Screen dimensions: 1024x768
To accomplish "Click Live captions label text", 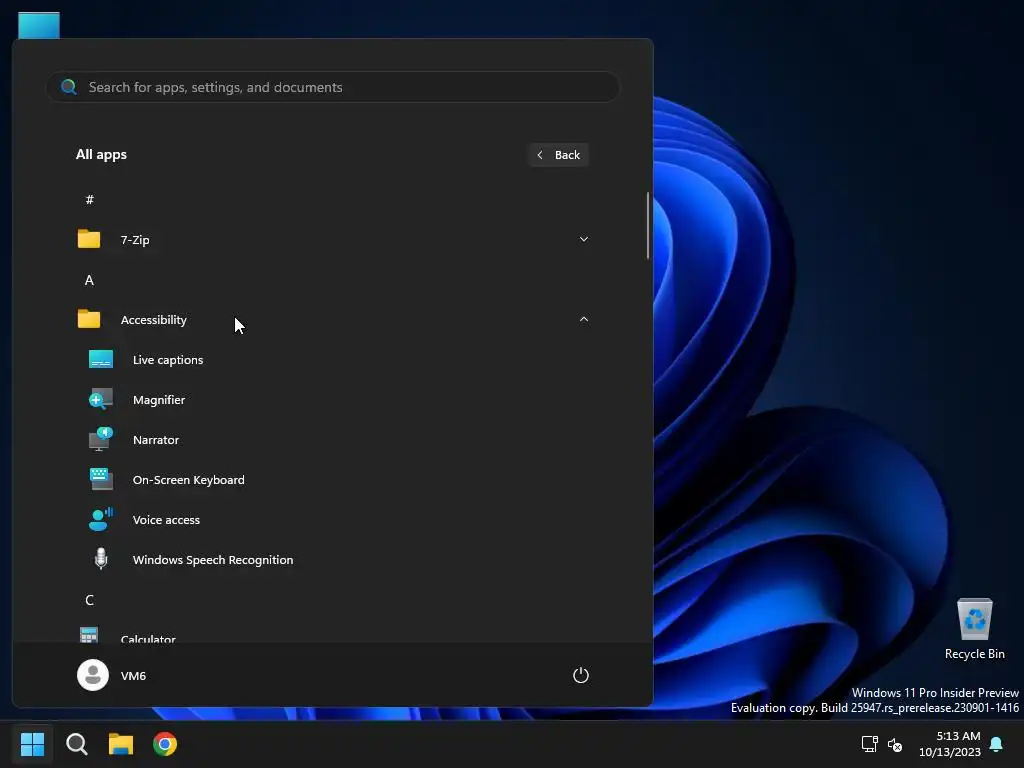I will [x=168, y=360].
